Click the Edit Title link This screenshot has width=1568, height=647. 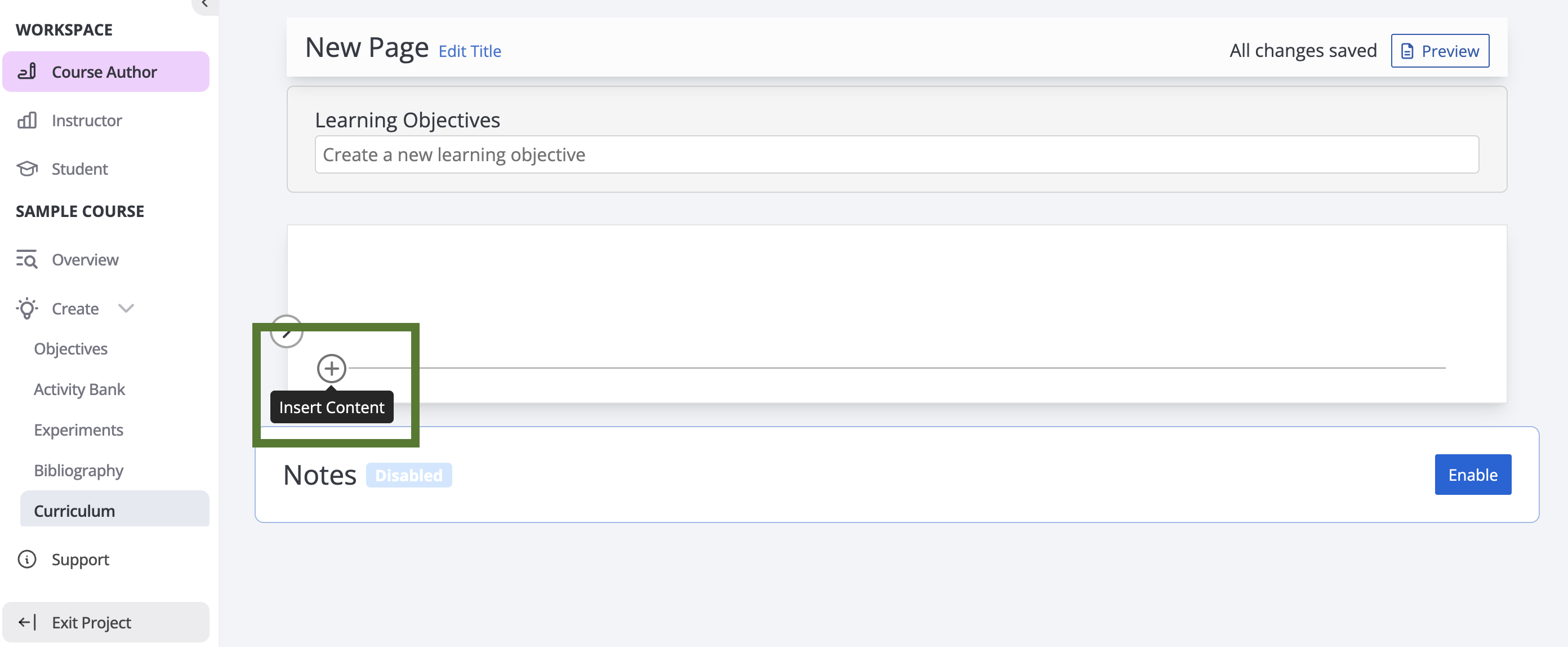point(469,51)
